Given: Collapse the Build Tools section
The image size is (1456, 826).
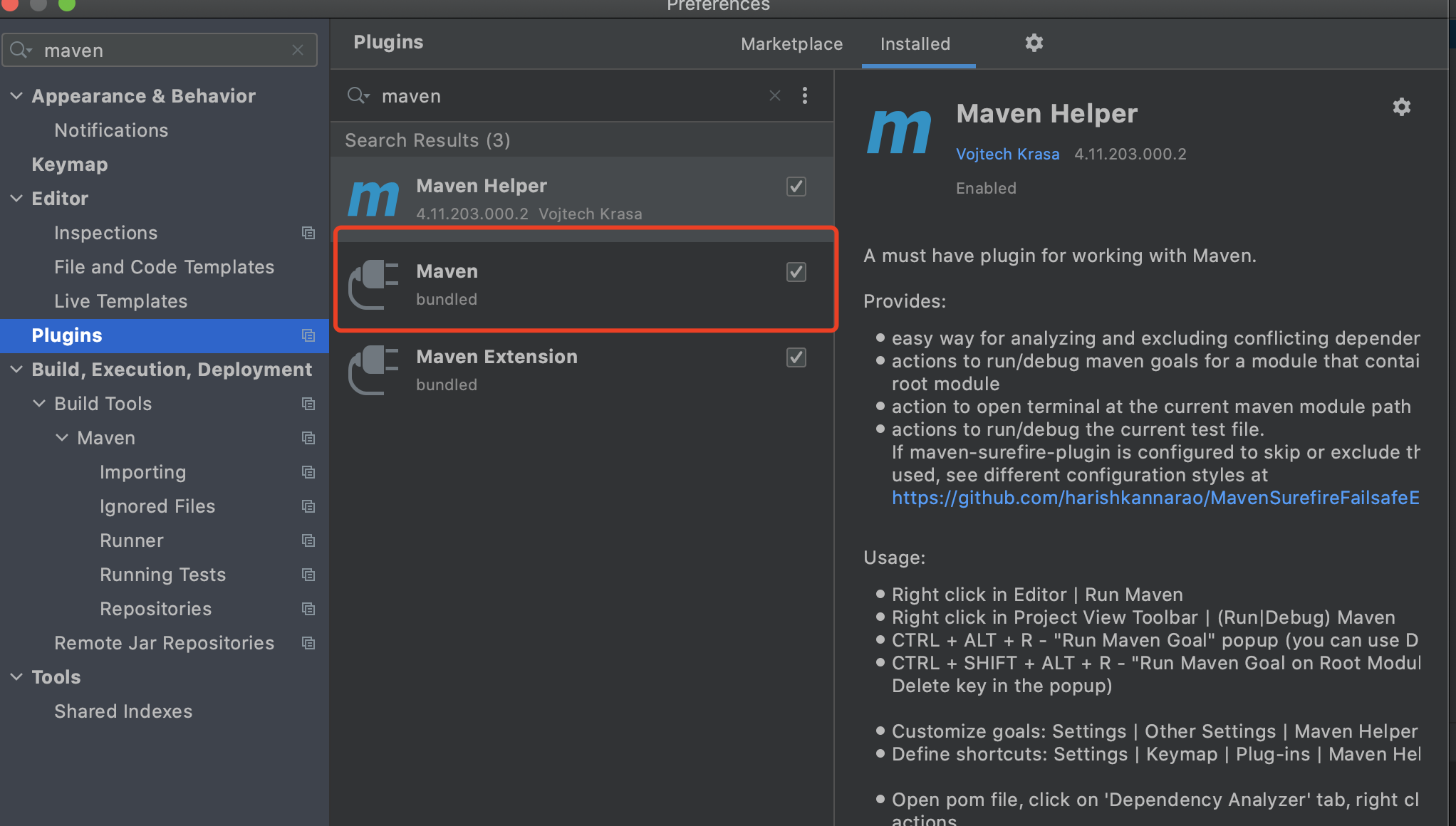Looking at the screenshot, I should point(39,403).
